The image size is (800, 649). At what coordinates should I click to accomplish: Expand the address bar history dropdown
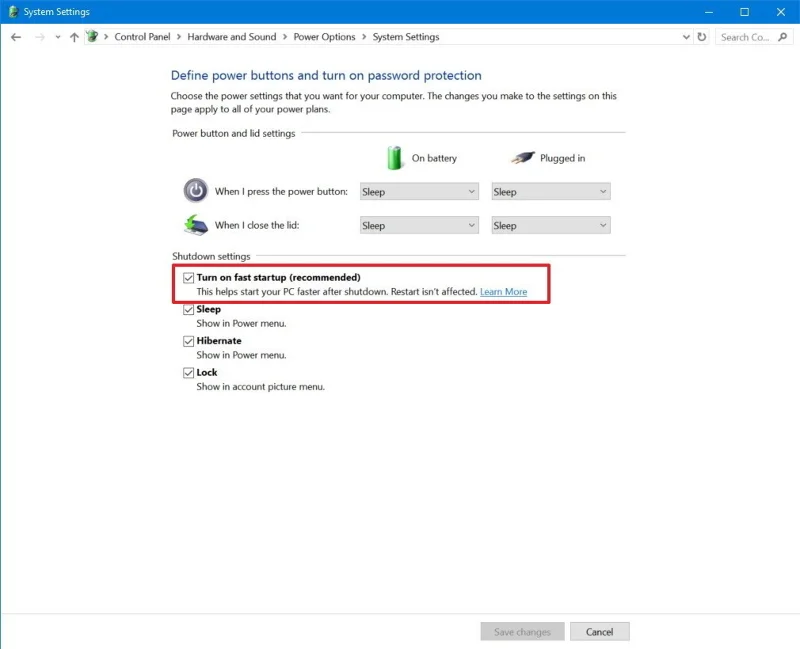point(685,36)
